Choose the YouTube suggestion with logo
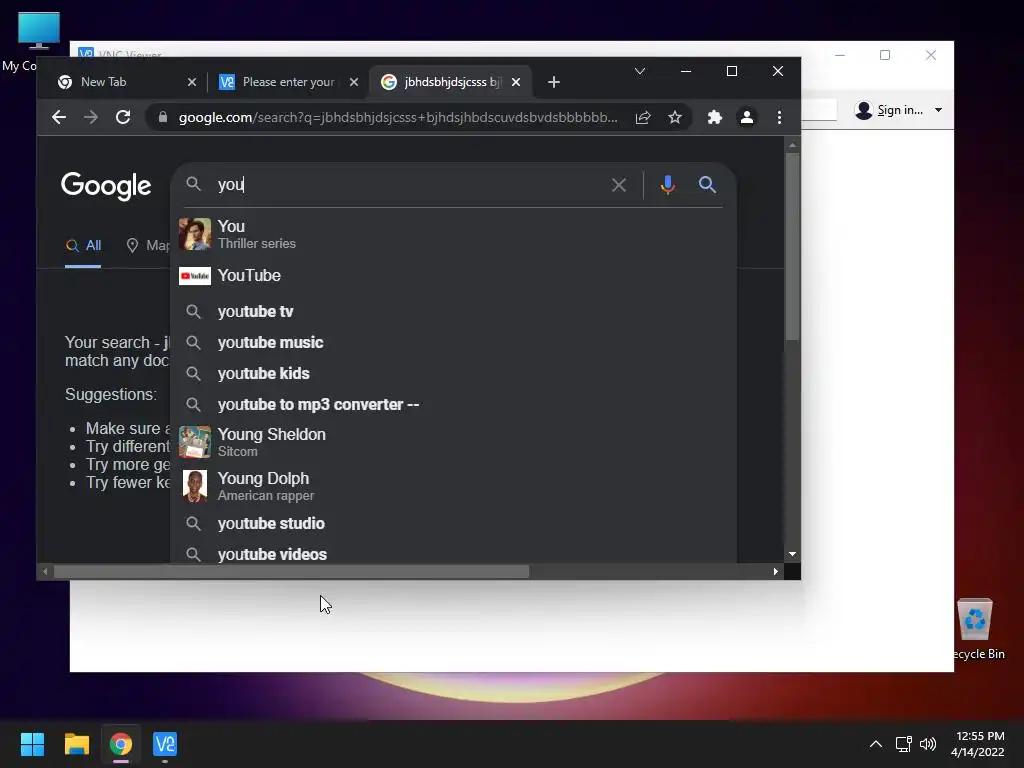This screenshot has height=768, width=1024. pyautogui.click(x=453, y=276)
